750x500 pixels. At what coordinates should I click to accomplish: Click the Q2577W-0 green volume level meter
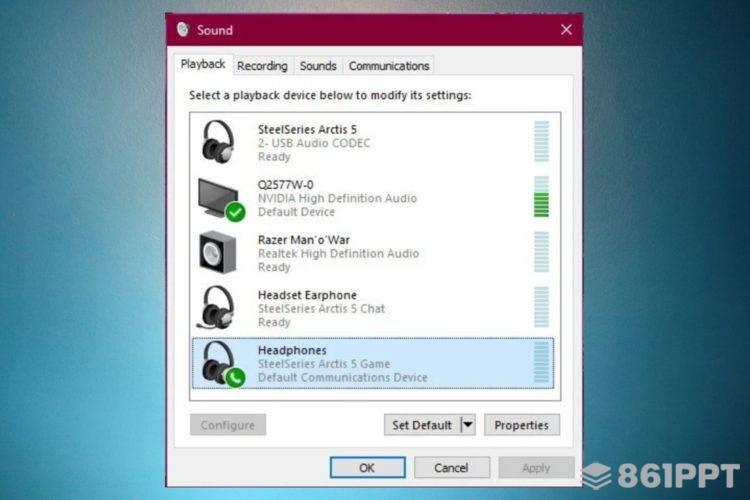[x=541, y=197]
